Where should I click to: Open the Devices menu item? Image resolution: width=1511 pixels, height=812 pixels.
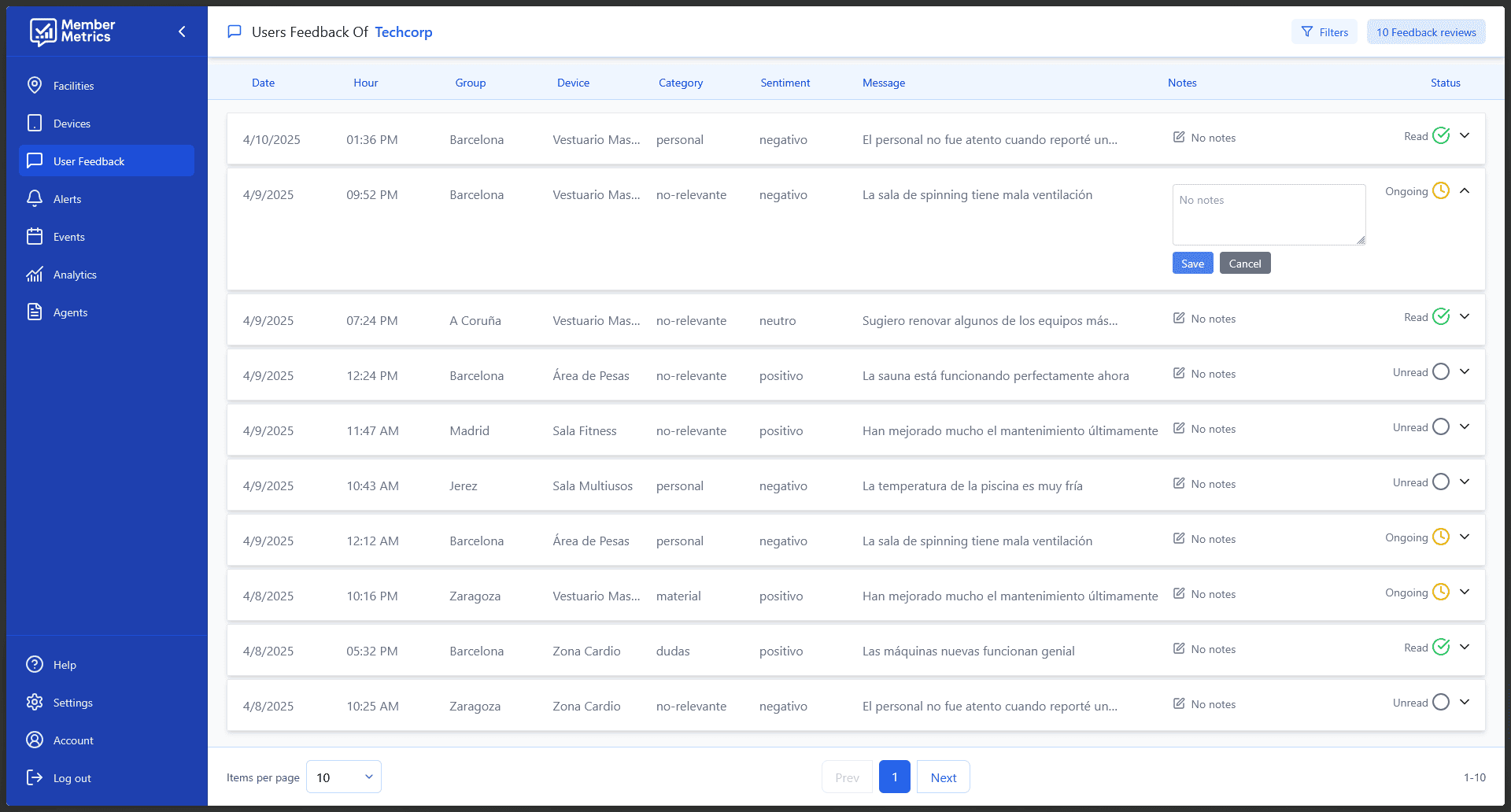[72, 124]
